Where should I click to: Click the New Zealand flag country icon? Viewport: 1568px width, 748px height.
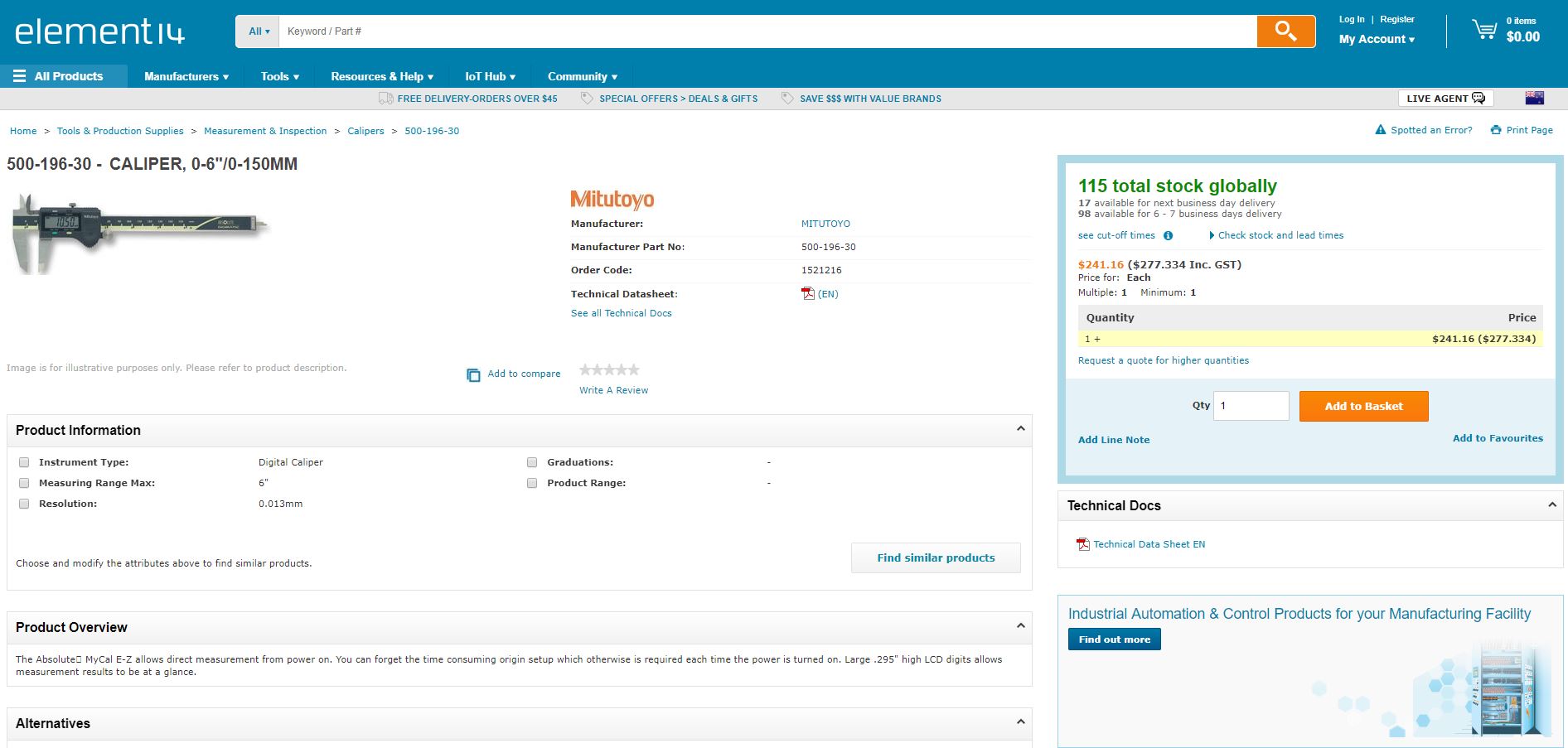[1534, 98]
